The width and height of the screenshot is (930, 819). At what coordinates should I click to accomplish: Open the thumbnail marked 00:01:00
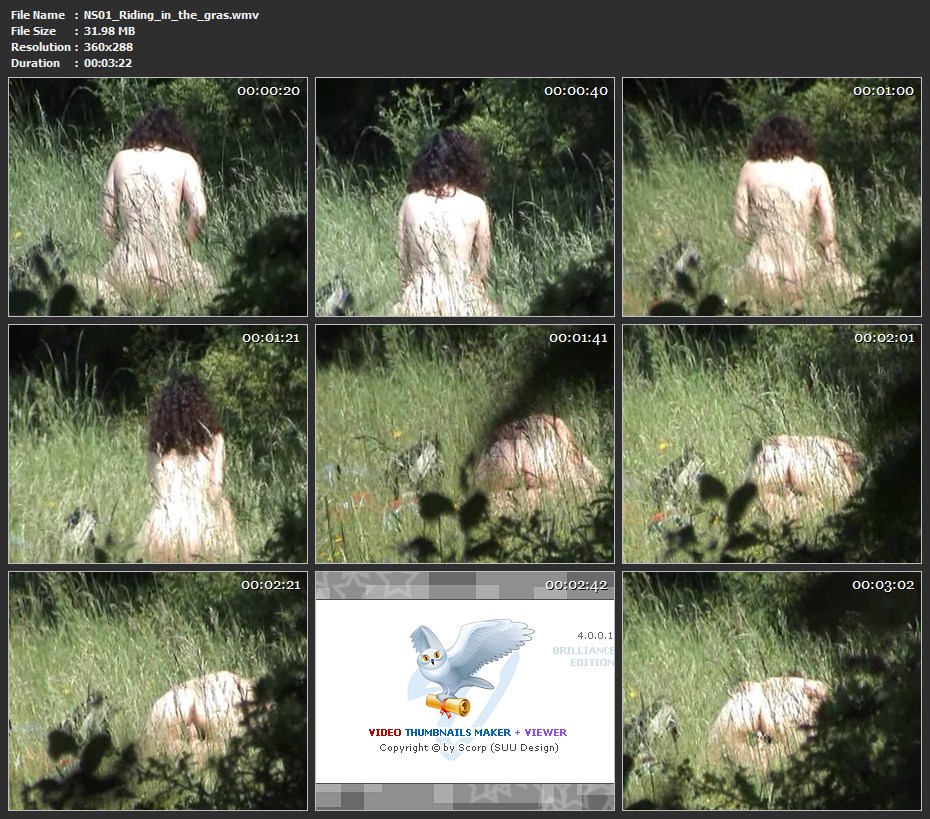771,197
